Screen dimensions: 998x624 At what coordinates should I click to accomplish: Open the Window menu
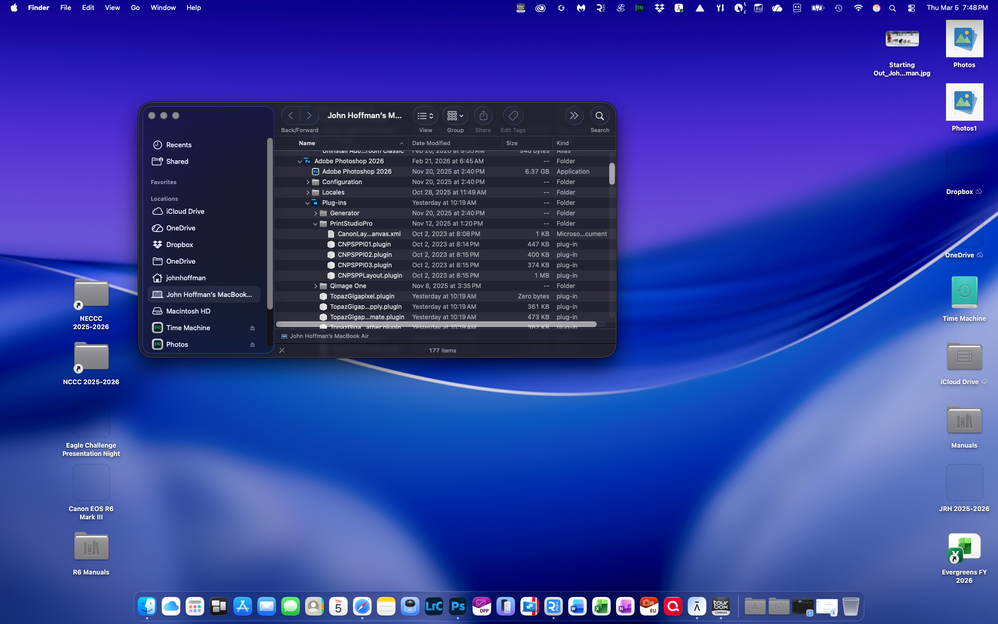click(x=163, y=8)
